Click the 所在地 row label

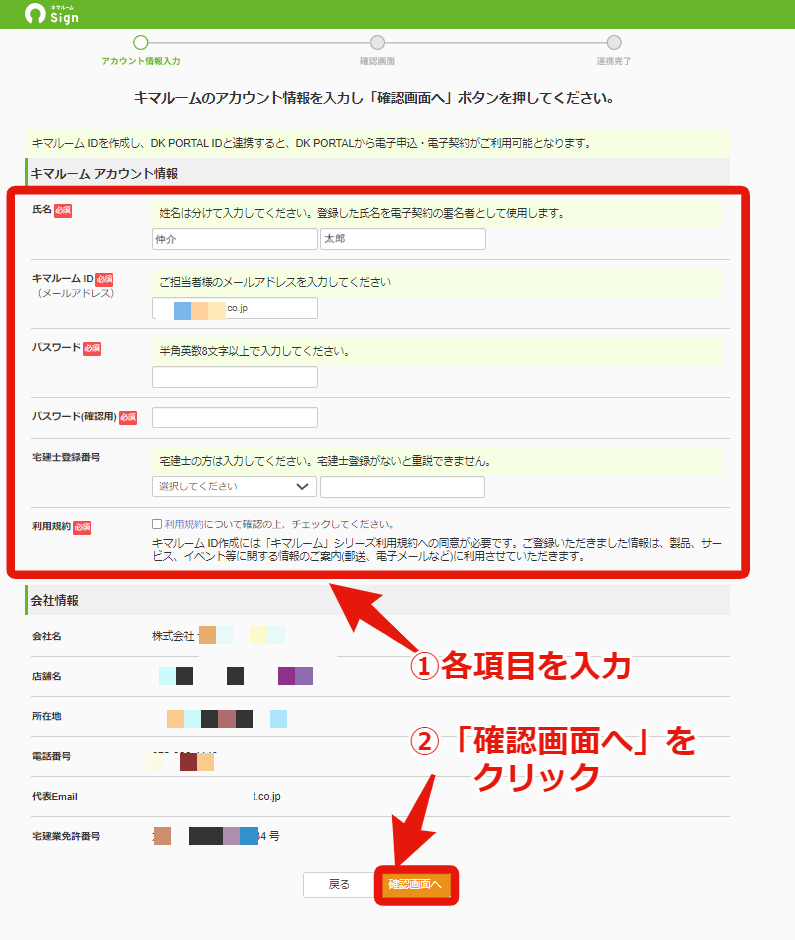47,716
